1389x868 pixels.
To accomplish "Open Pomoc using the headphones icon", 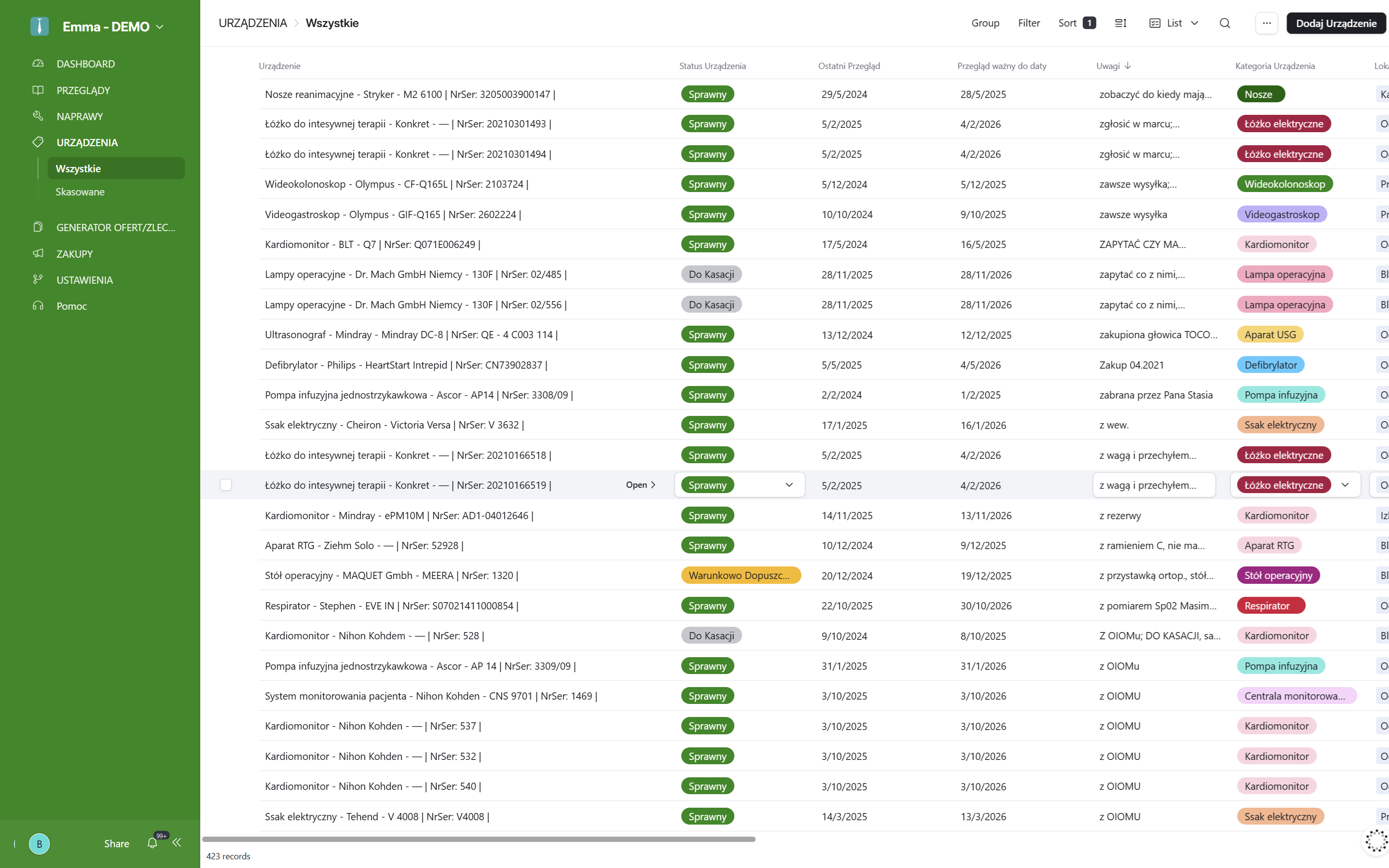I will [38, 306].
